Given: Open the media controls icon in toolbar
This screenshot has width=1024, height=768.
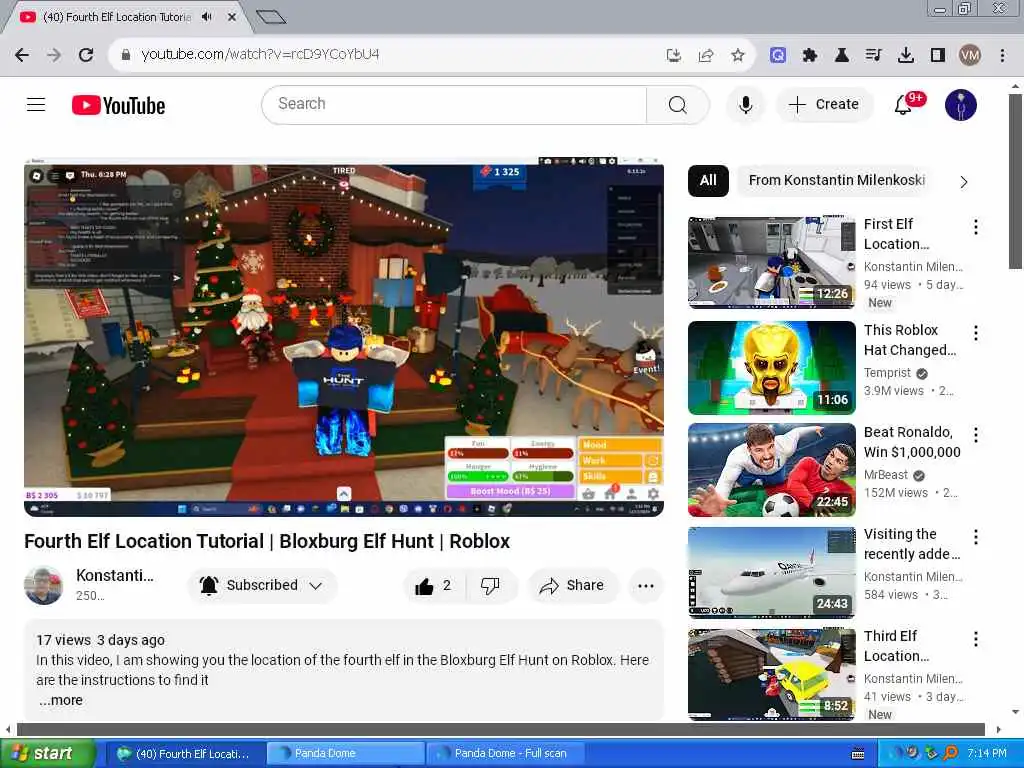Looking at the screenshot, I should tap(874, 56).
